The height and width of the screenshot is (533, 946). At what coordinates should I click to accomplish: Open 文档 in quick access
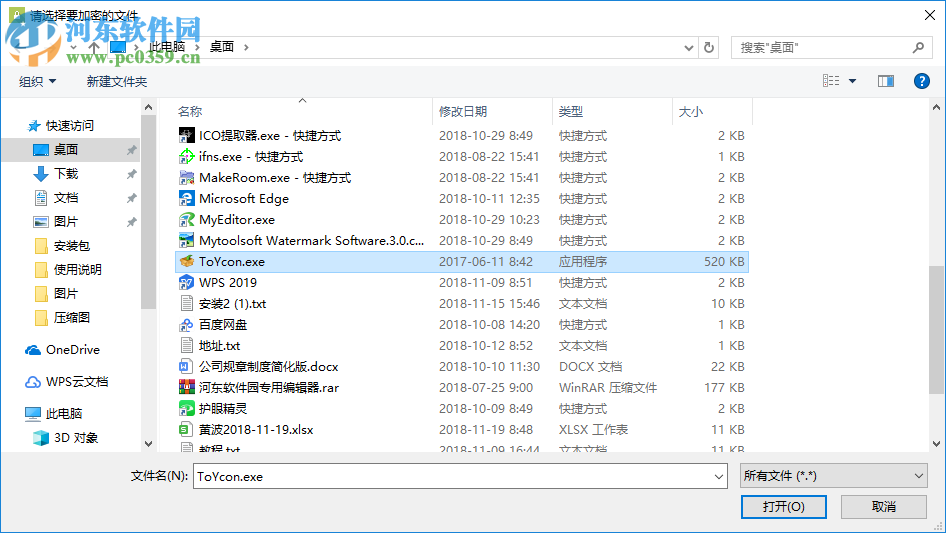(56, 198)
